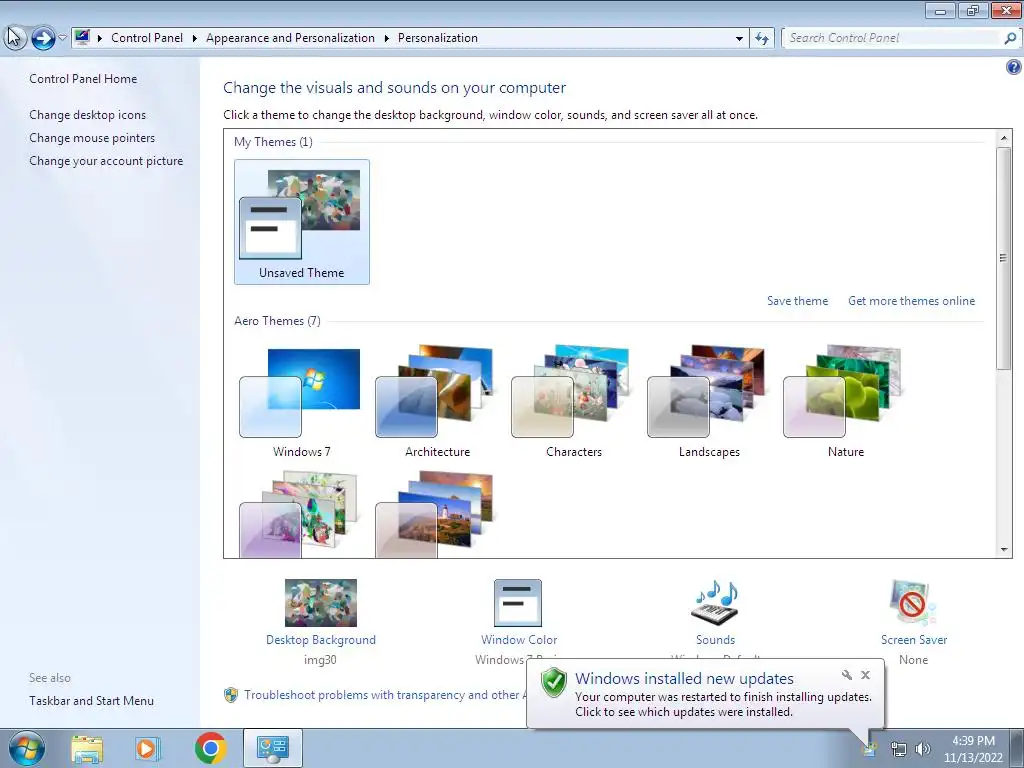Click the Windows Update tray icon
This screenshot has height=768, width=1024.
[x=869, y=750]
